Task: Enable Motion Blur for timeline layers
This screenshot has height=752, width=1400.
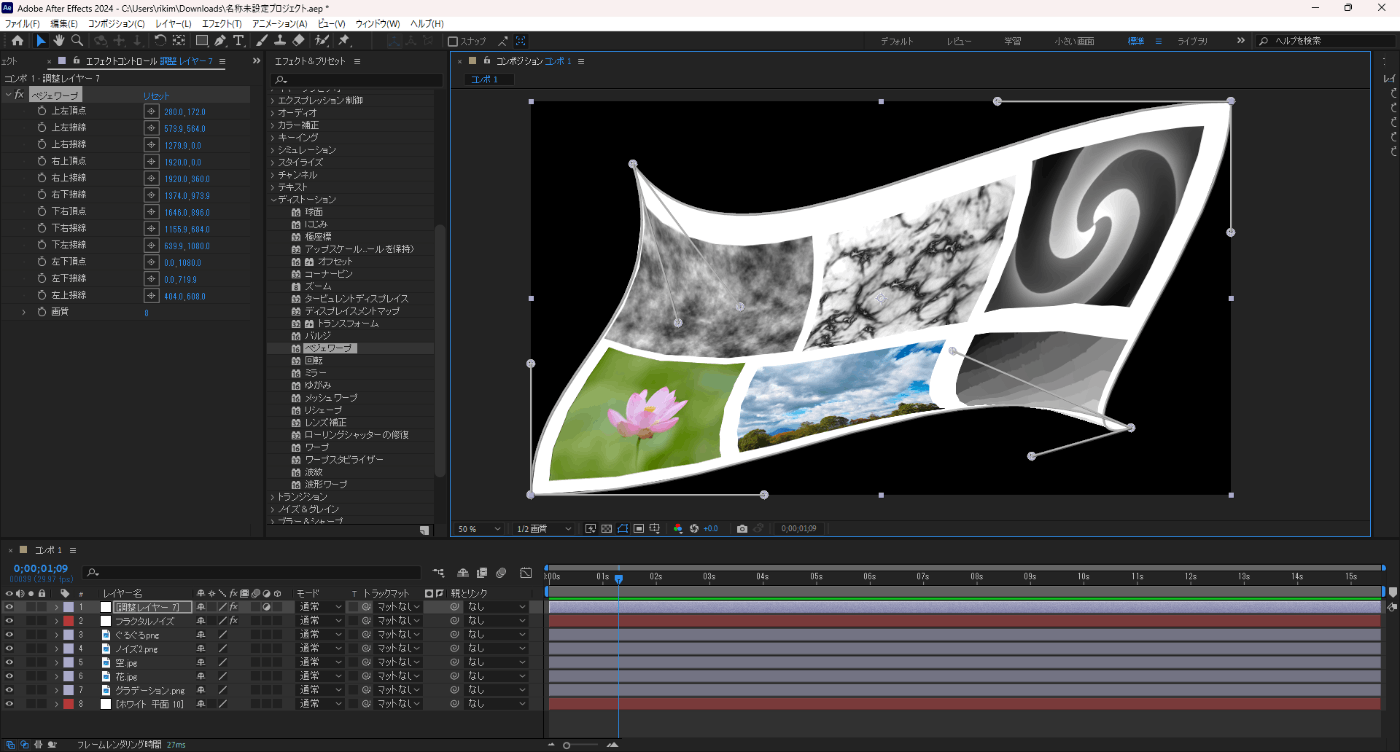Action: 500,573
